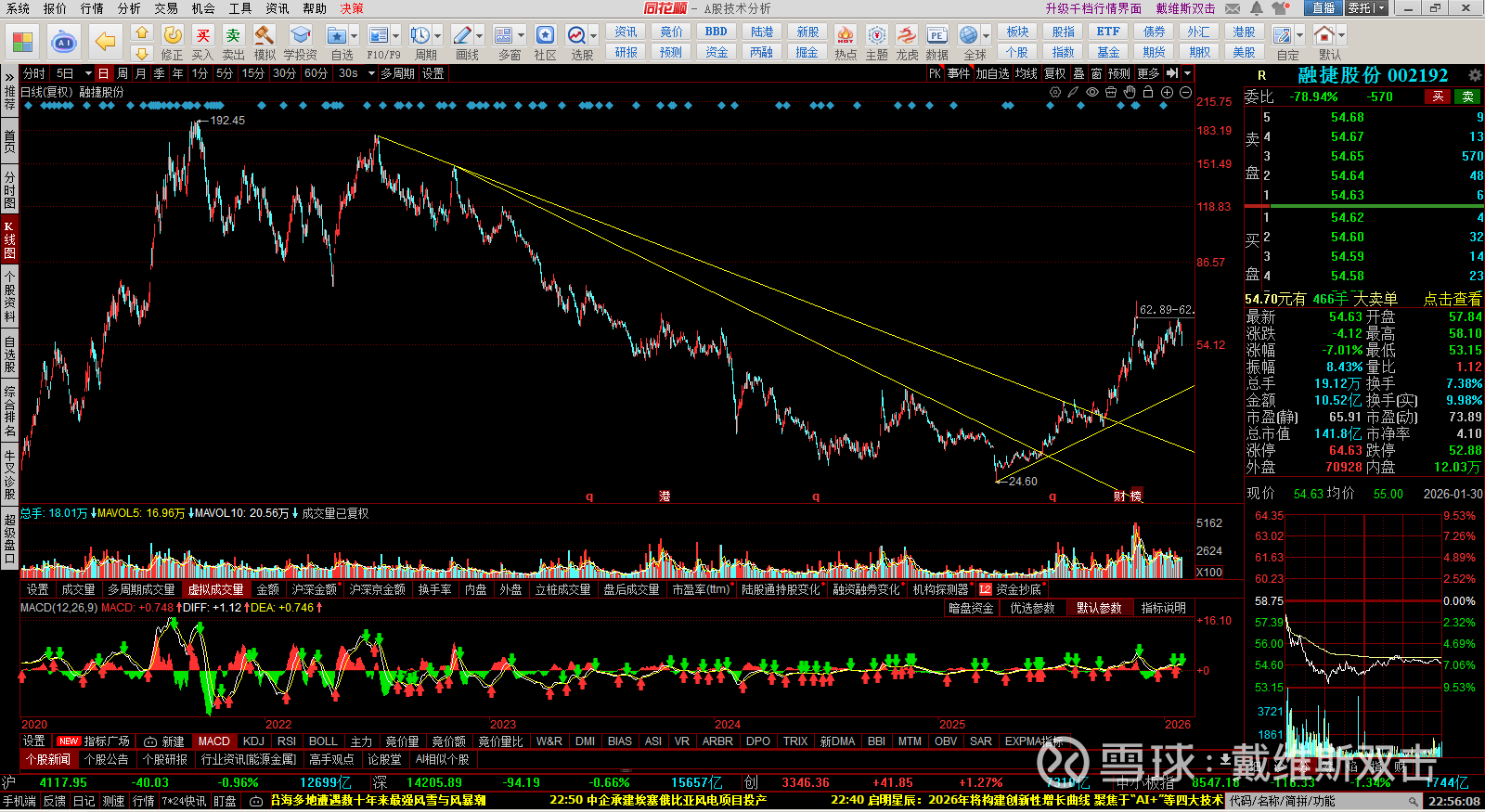Click the 板块 sector button
This screenshot has height=812, width=1485.
click(1018, 32)
